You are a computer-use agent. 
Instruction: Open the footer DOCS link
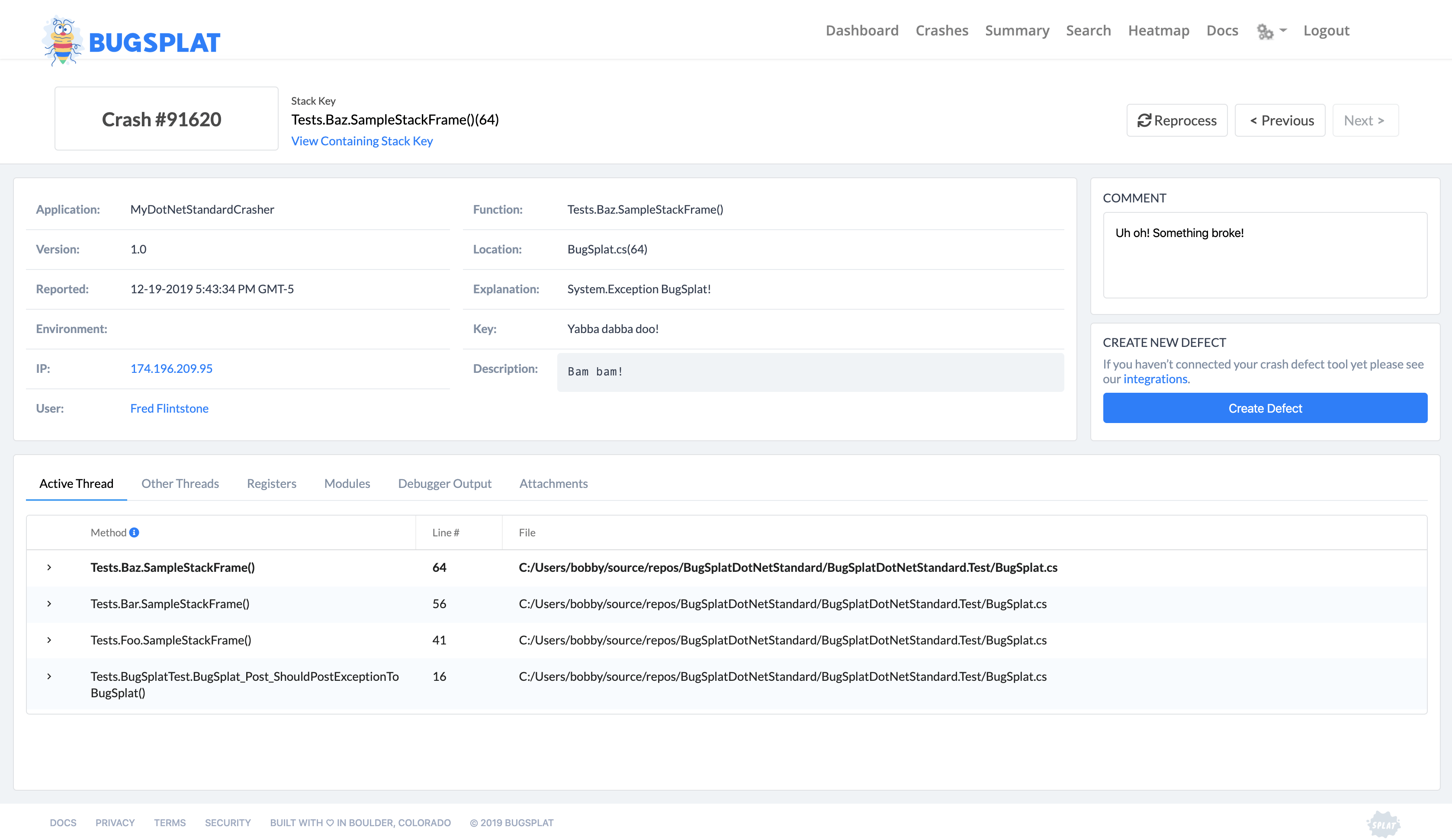pos(63,823)
